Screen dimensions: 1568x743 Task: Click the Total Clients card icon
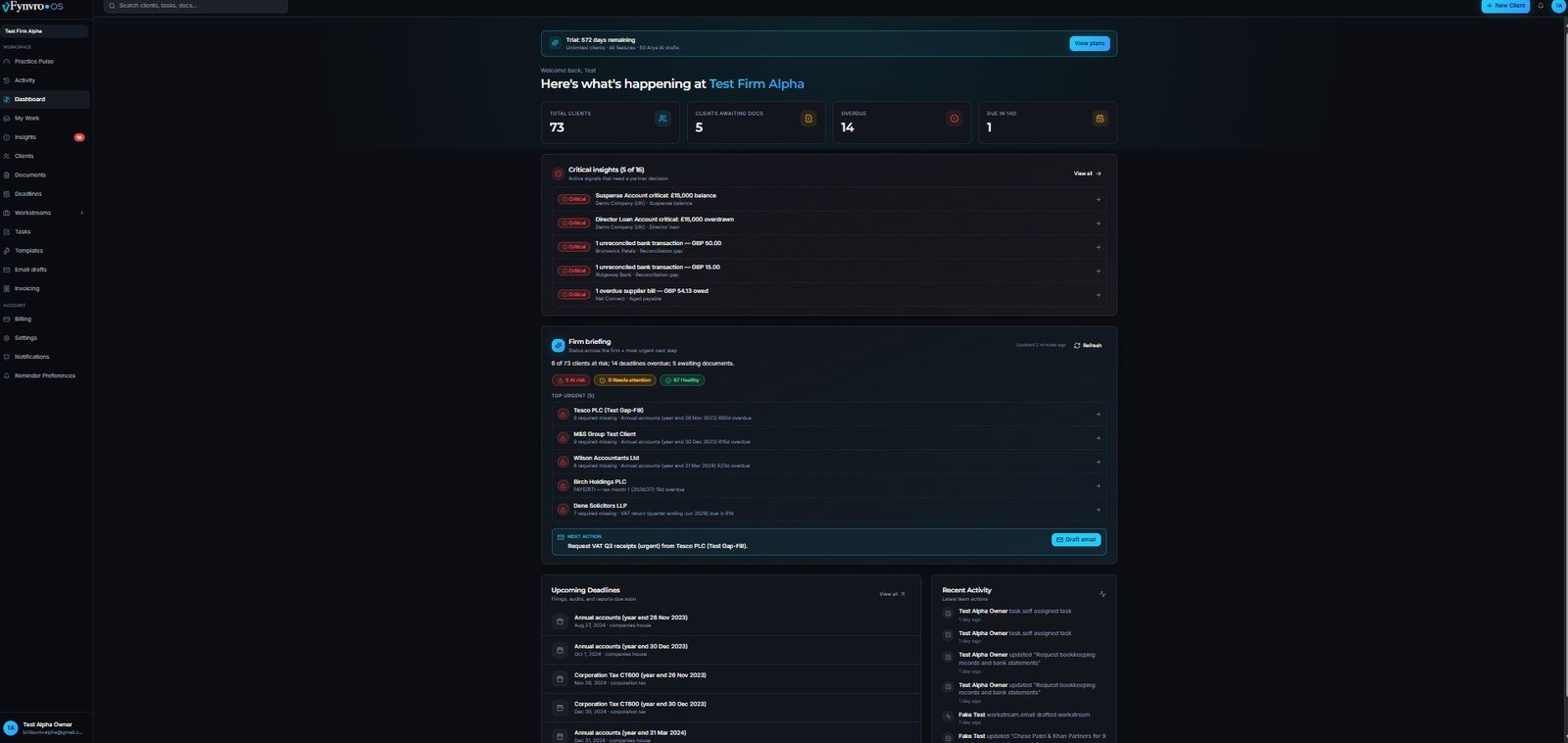pyautogui.click(x=662, y=119)
